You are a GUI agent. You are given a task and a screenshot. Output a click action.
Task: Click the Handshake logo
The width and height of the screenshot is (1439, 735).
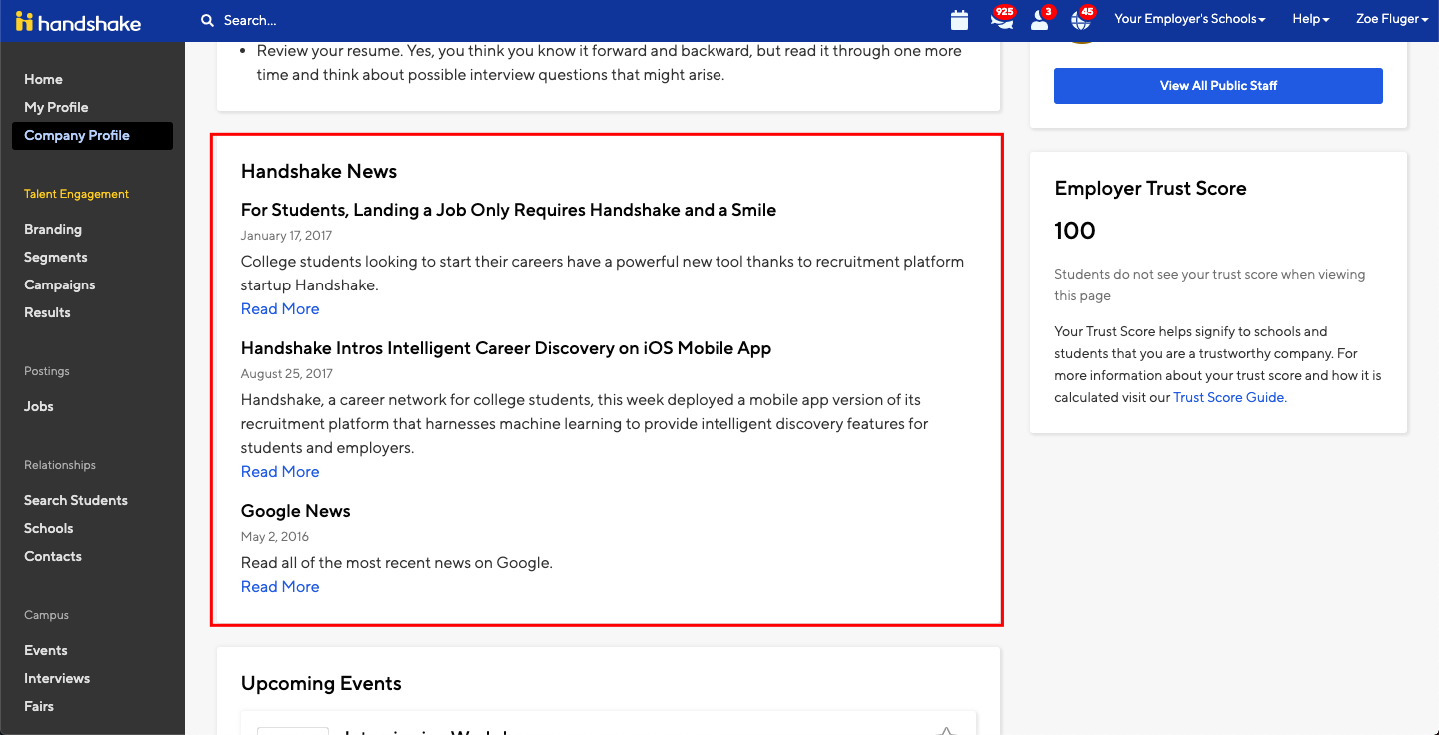[79, 21]
